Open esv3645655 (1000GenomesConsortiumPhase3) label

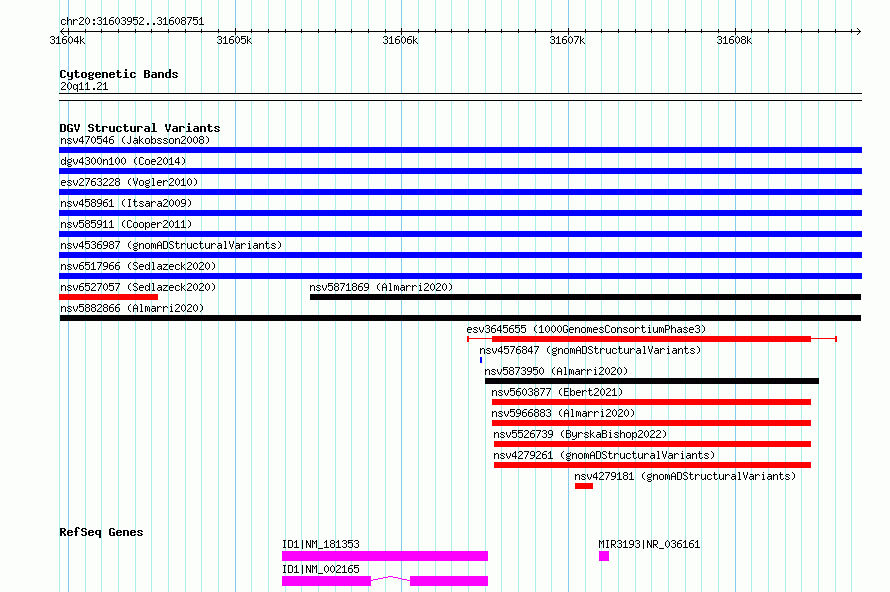tap(586, 329)
